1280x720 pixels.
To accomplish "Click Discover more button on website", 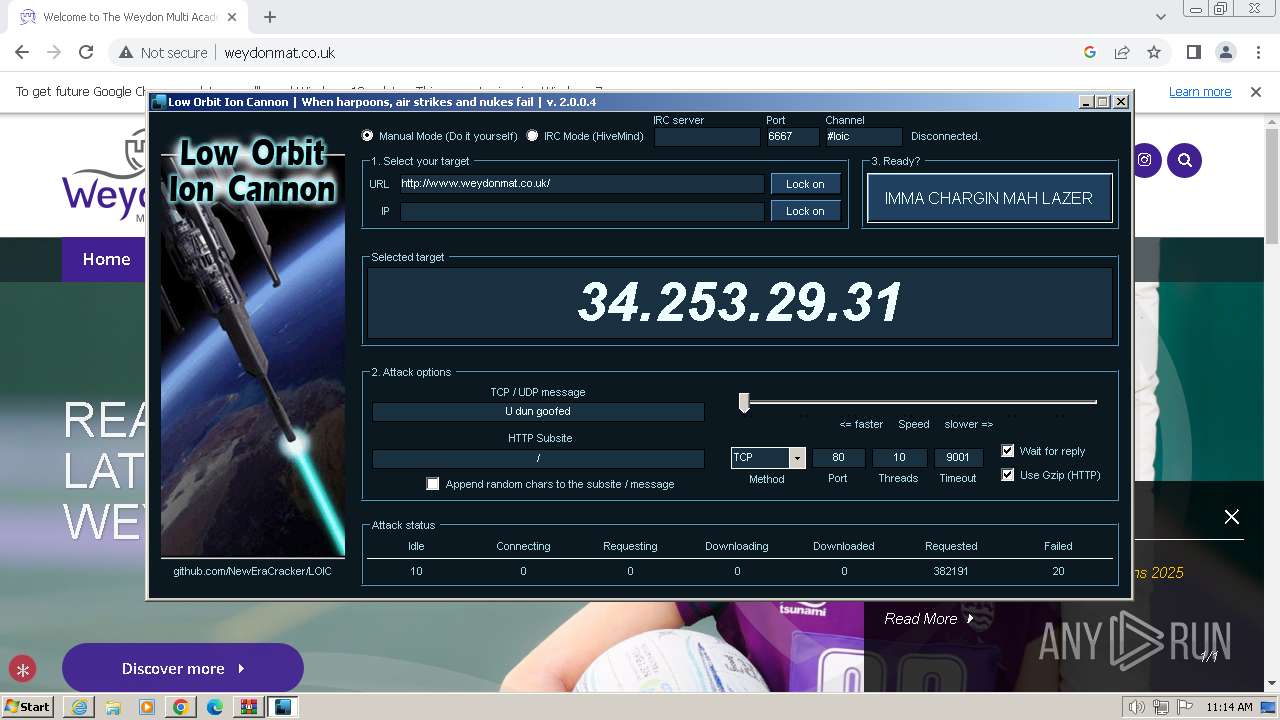I will point(183,668).
